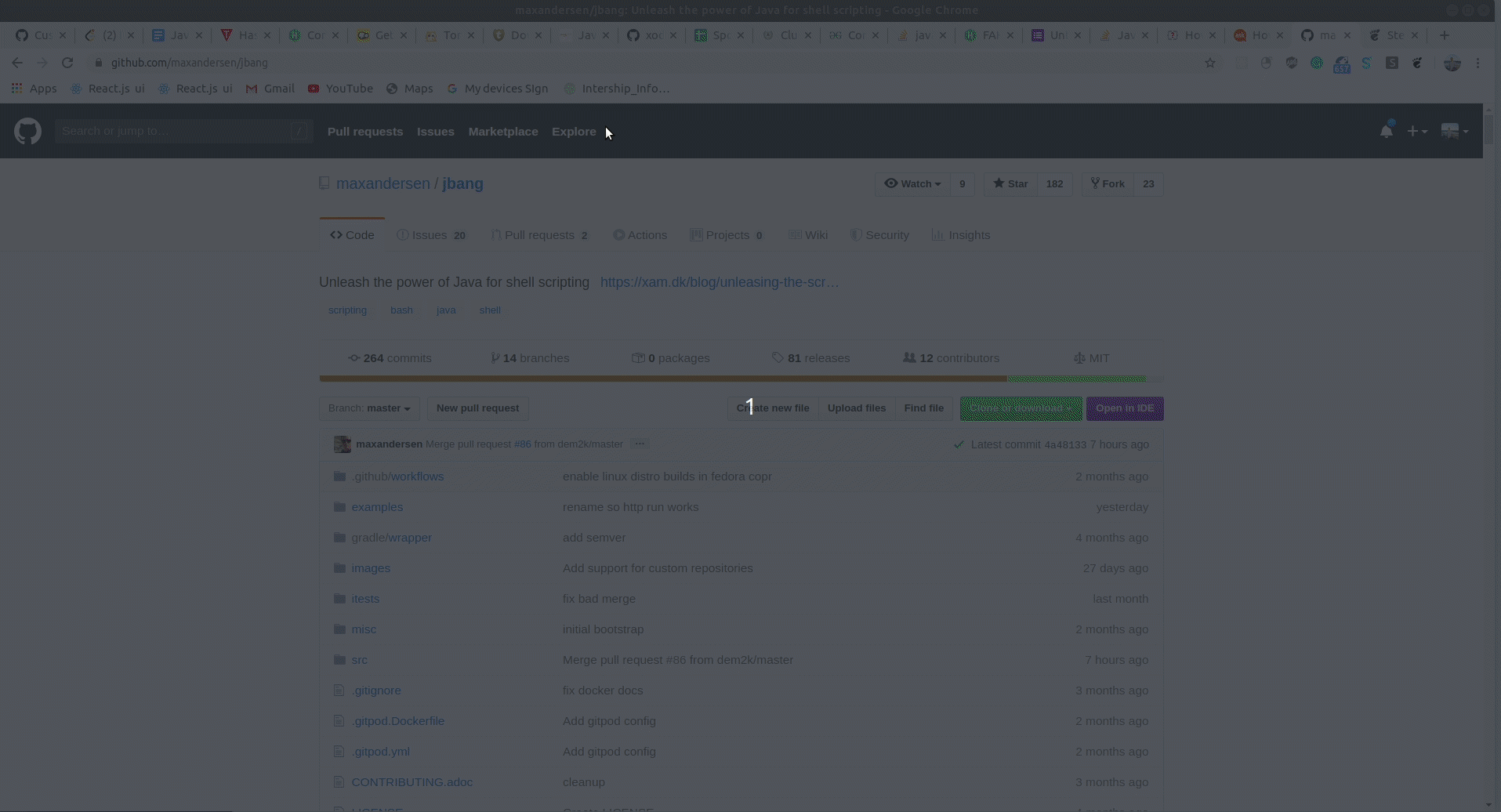The height and width of the screenshot is (812, 1501).
Task: Open the Gmail bookmark
Action: (x=270, y=89)
